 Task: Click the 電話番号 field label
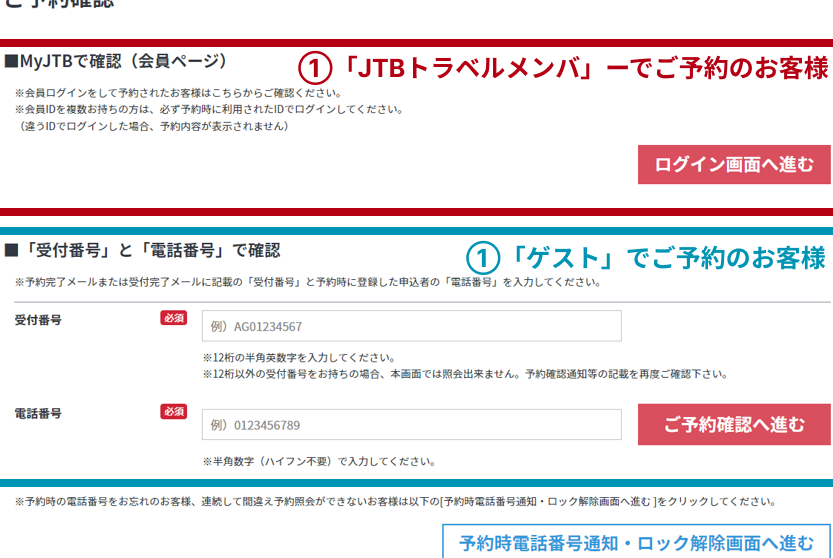click(38, 413)
